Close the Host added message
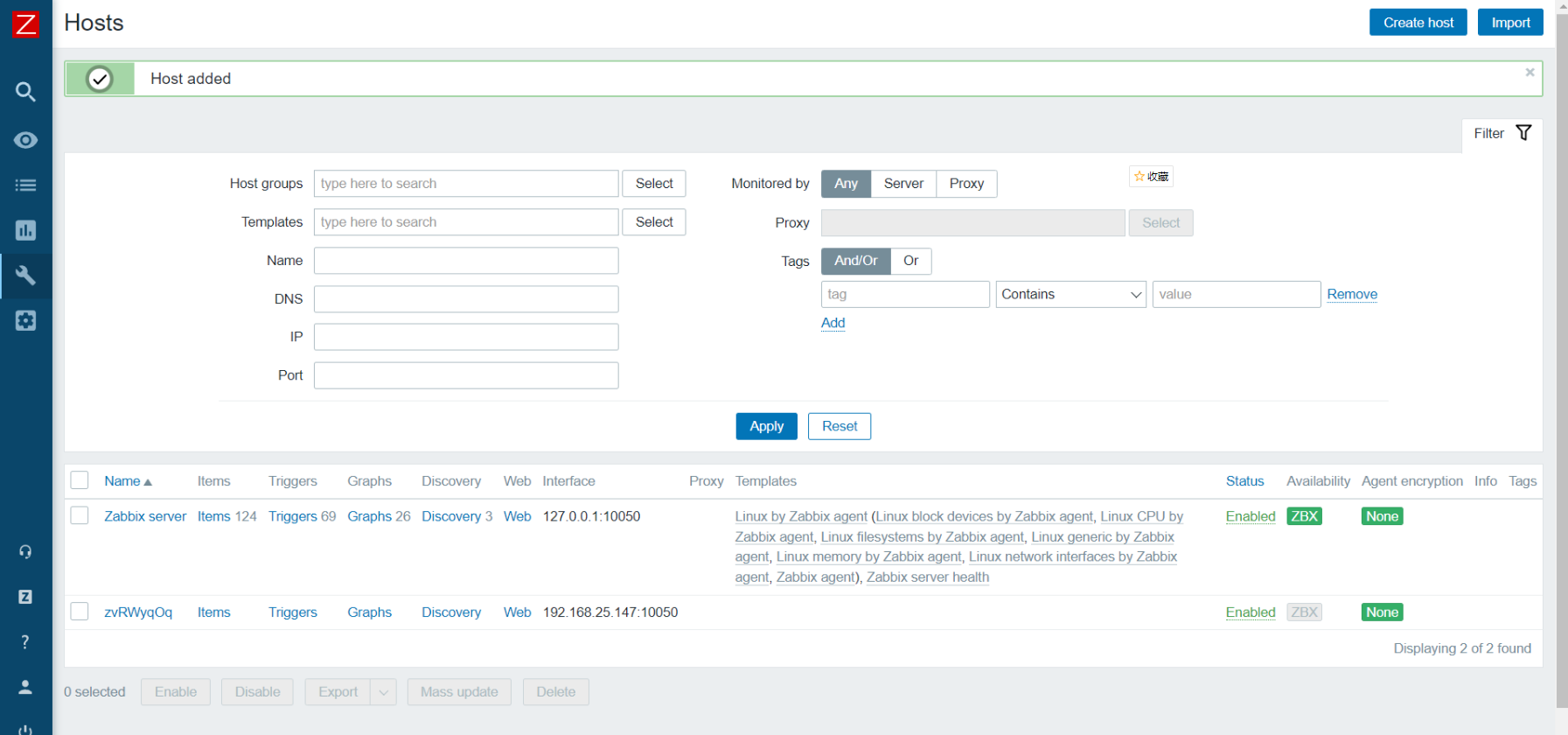1568x735 pixels. pyautogui.click(x=1530, y=73)
